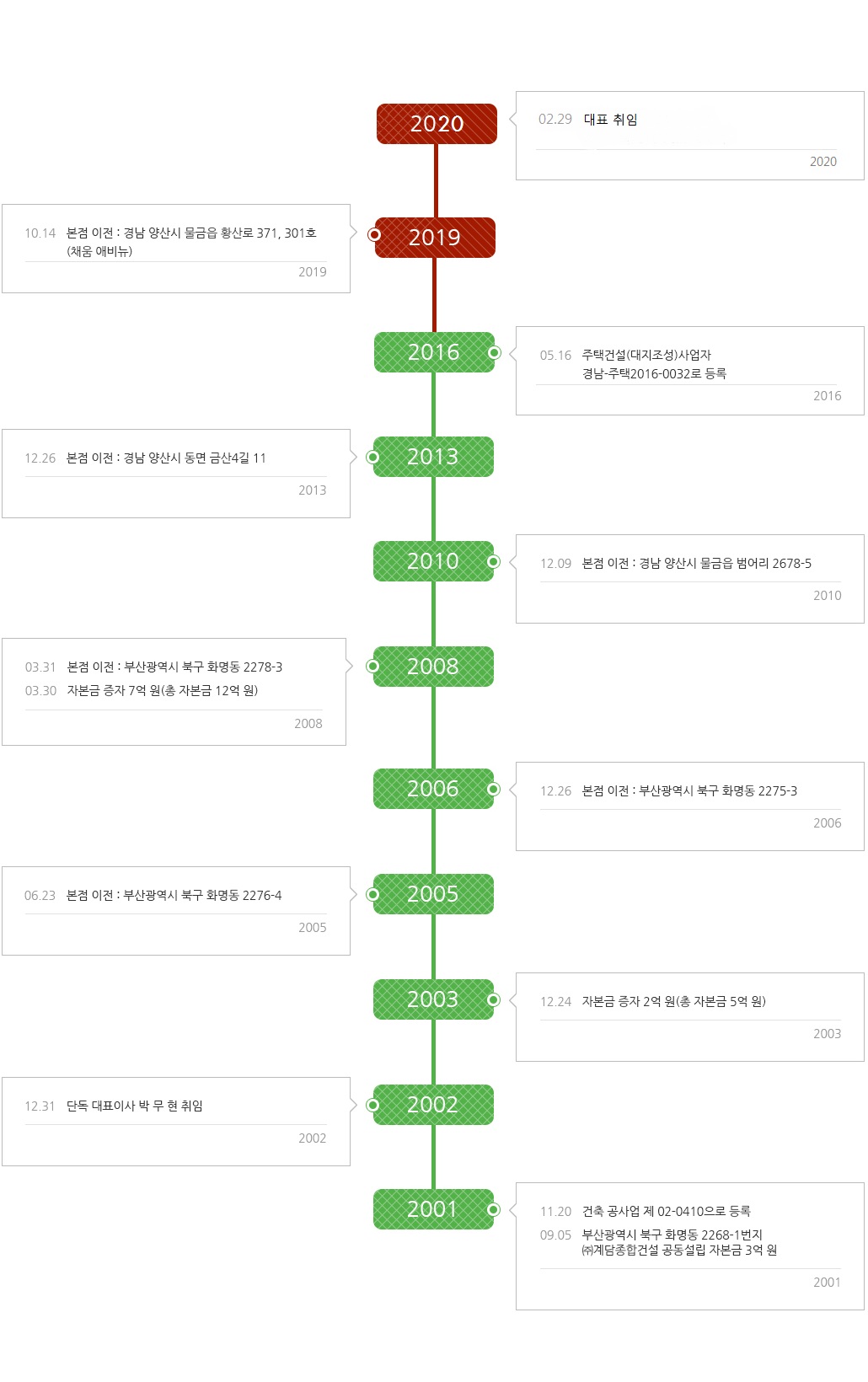Viewport: 868px width, 1382px height.
Task: Select the 2013 timeline badge
Action: 433,457
